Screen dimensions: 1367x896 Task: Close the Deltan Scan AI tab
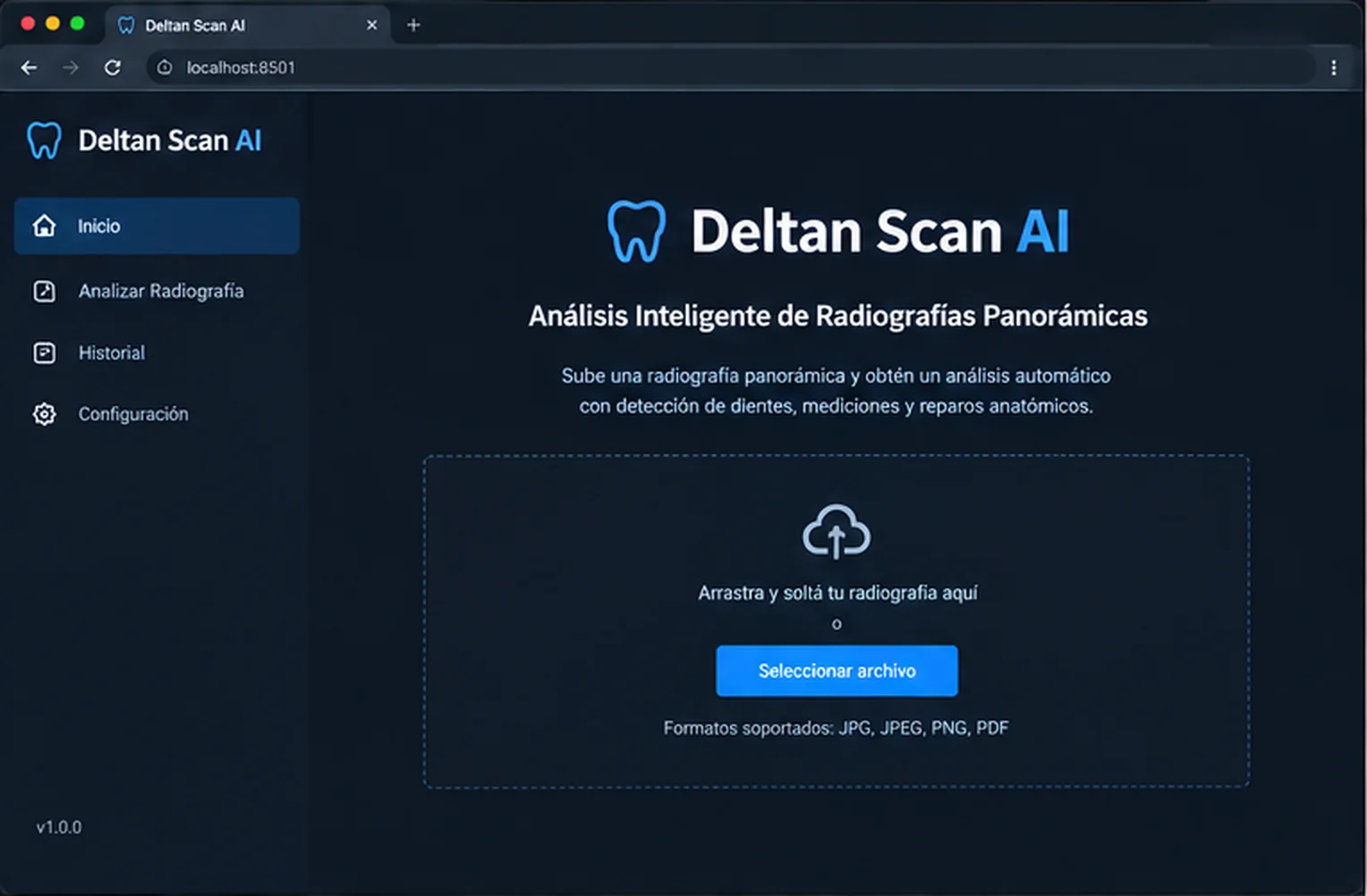(372, 25)
